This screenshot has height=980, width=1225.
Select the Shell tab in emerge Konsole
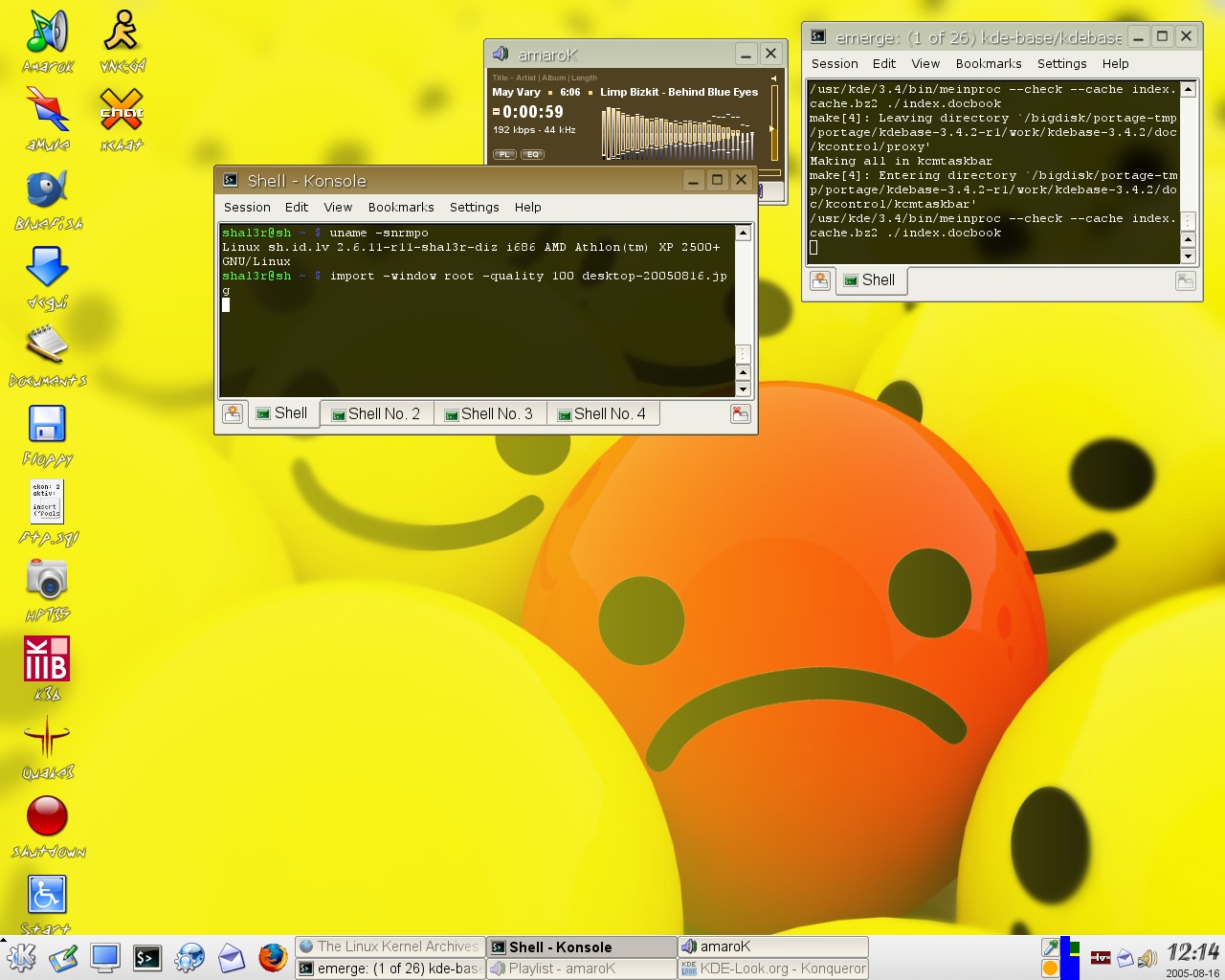coord(871,279)
